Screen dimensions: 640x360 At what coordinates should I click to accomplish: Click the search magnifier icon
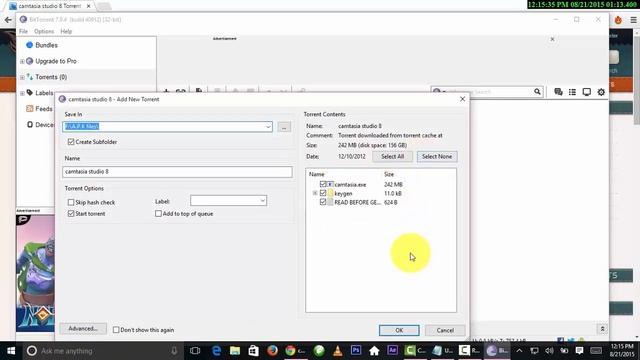[537, 92]
